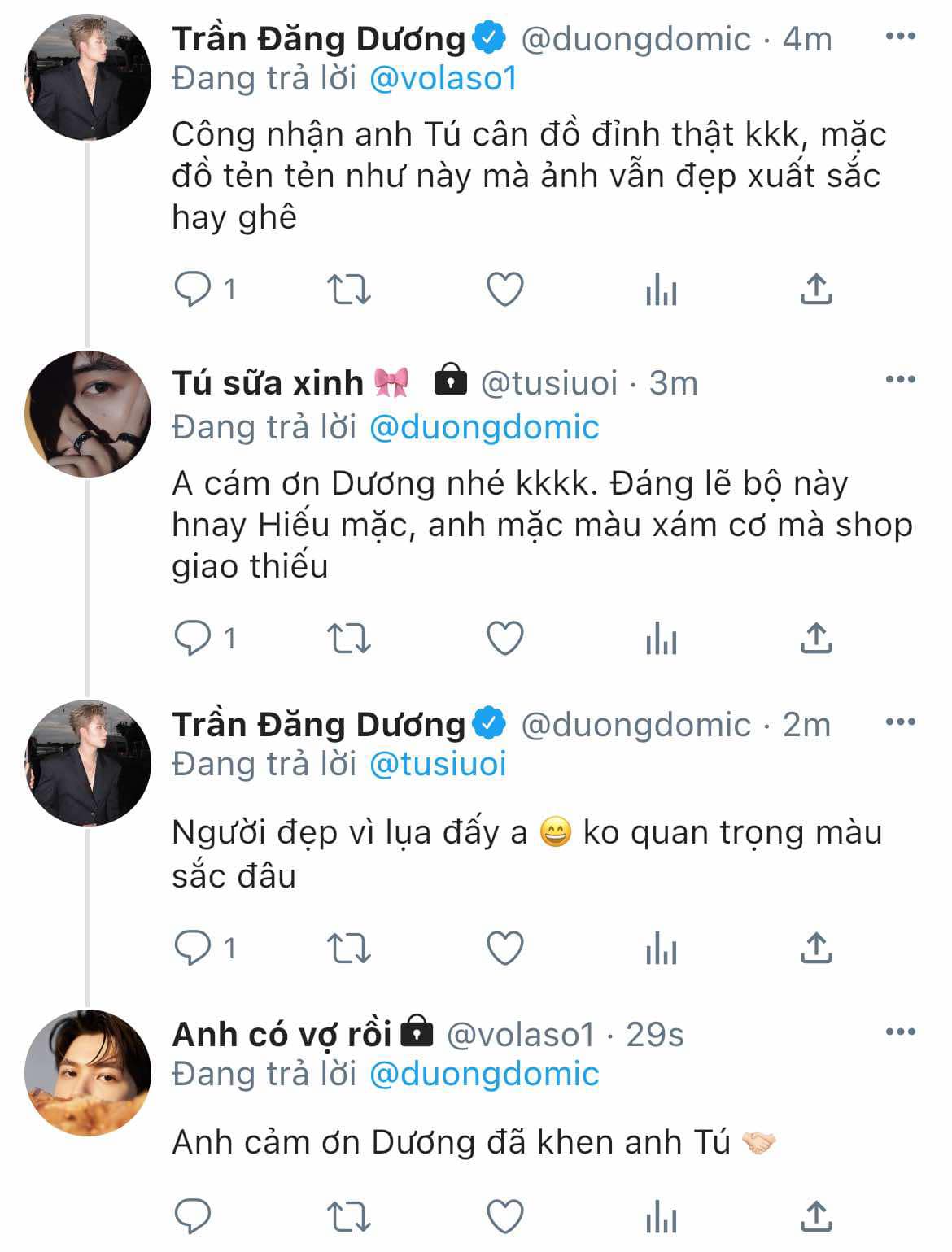952x1252 pixels.
Task: Retweet Tú sữa xinh's reply
Action: [348, 639]
